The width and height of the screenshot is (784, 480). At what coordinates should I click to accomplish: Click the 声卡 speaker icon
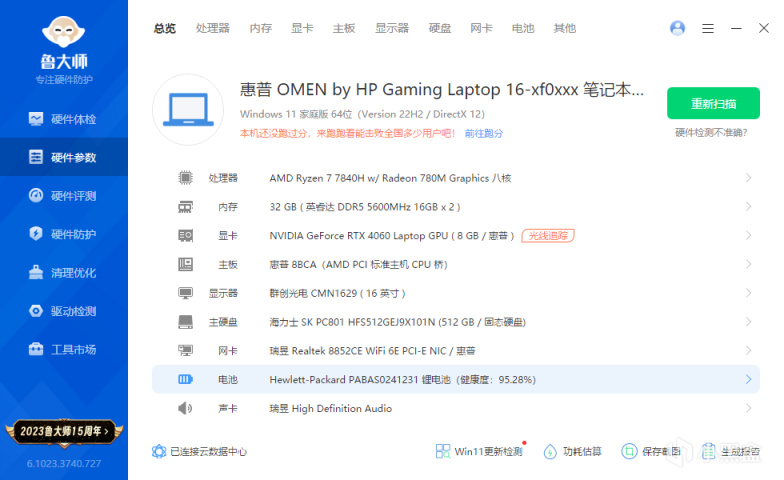185,408
